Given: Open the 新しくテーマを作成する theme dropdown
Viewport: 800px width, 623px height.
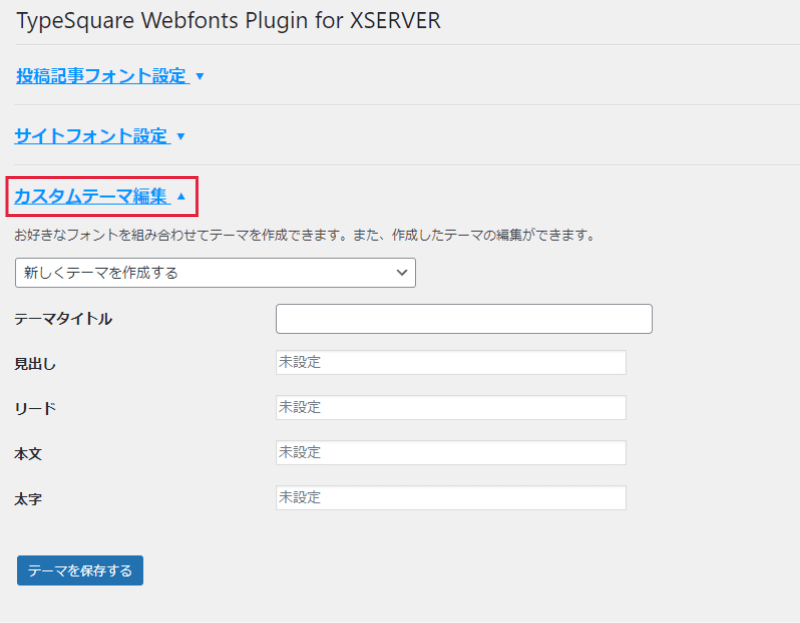Looking at the screenshot, I should click(x=215, y=272).
